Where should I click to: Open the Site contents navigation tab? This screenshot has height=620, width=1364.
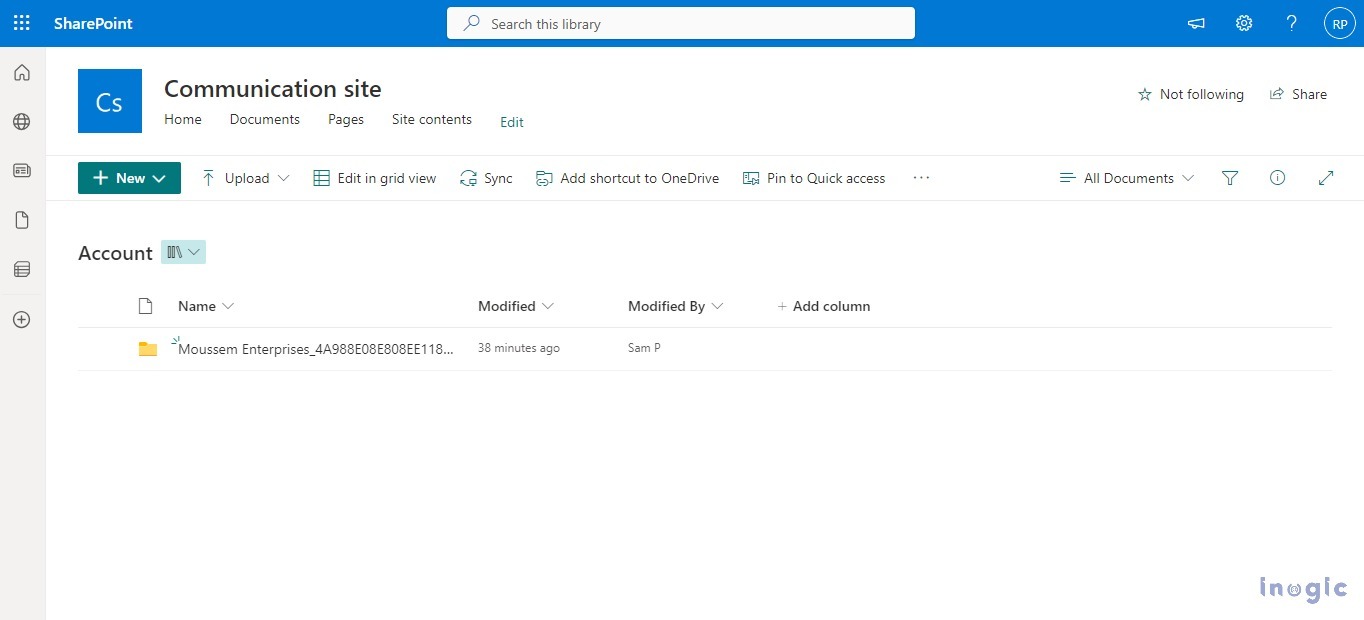pos(432,119)
